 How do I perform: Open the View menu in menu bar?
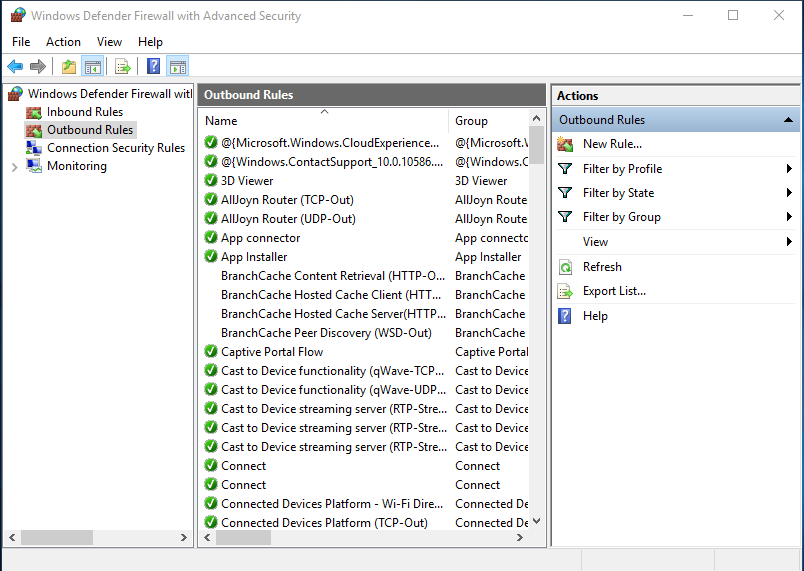click(109, 42)
